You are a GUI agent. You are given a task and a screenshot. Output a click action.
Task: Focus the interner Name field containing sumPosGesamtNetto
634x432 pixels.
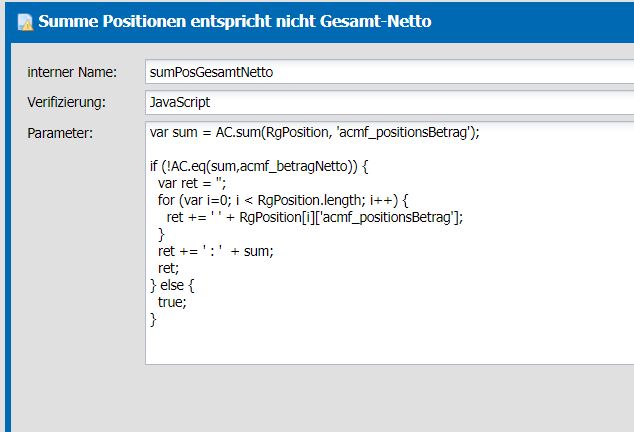click(389, 72)
